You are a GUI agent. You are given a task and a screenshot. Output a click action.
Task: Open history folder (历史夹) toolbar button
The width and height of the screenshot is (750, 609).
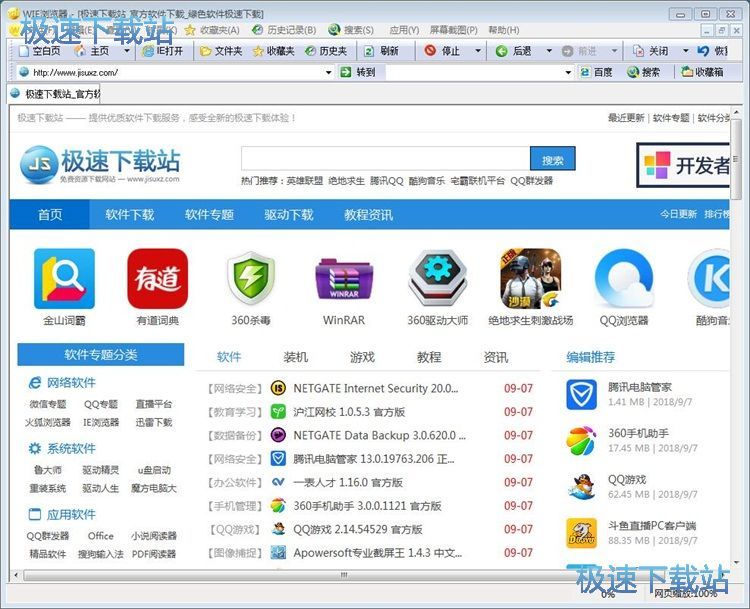pos(326,51)
